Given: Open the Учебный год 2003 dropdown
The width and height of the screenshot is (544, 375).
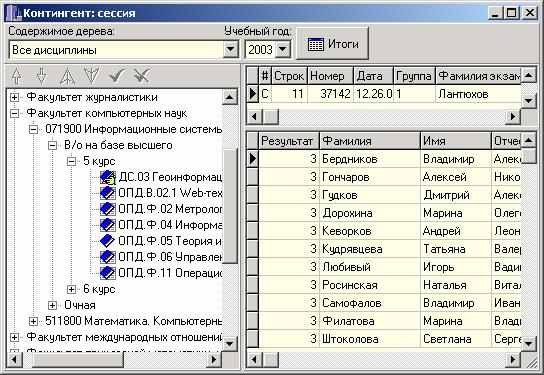Looking at the screenshot, I should pyautogui.click(x=283, y=50).
